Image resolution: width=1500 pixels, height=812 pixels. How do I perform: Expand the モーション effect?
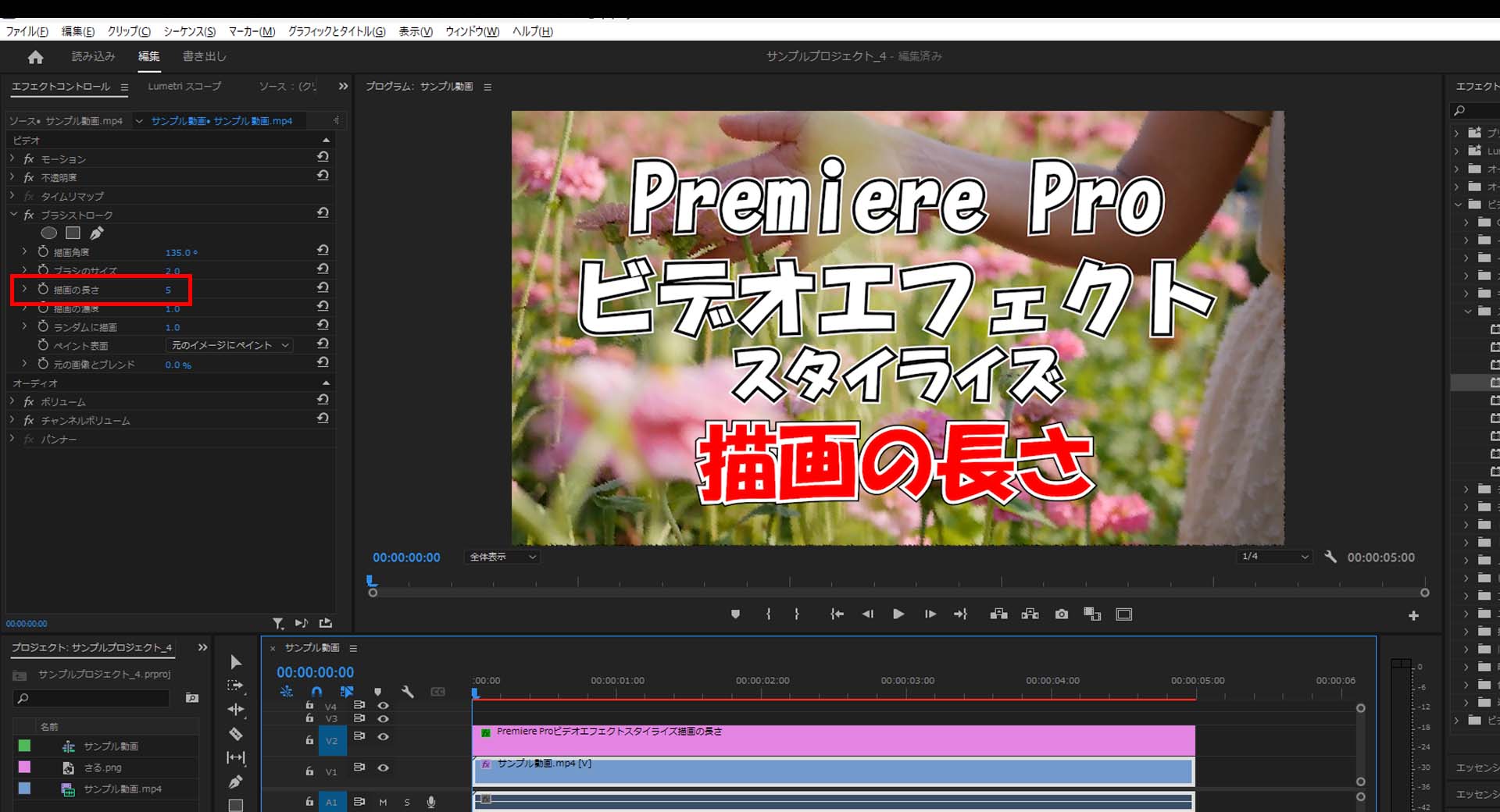pos(12,158)
